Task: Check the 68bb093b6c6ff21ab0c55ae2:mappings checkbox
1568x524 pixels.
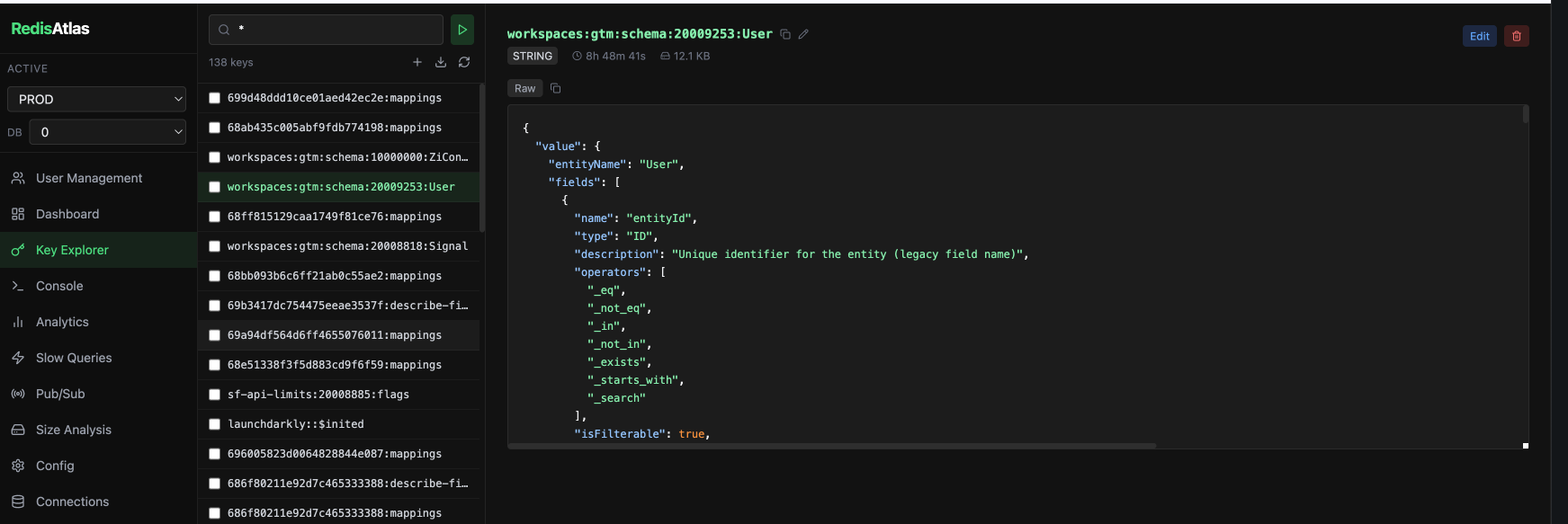Action: click(215, 276)
